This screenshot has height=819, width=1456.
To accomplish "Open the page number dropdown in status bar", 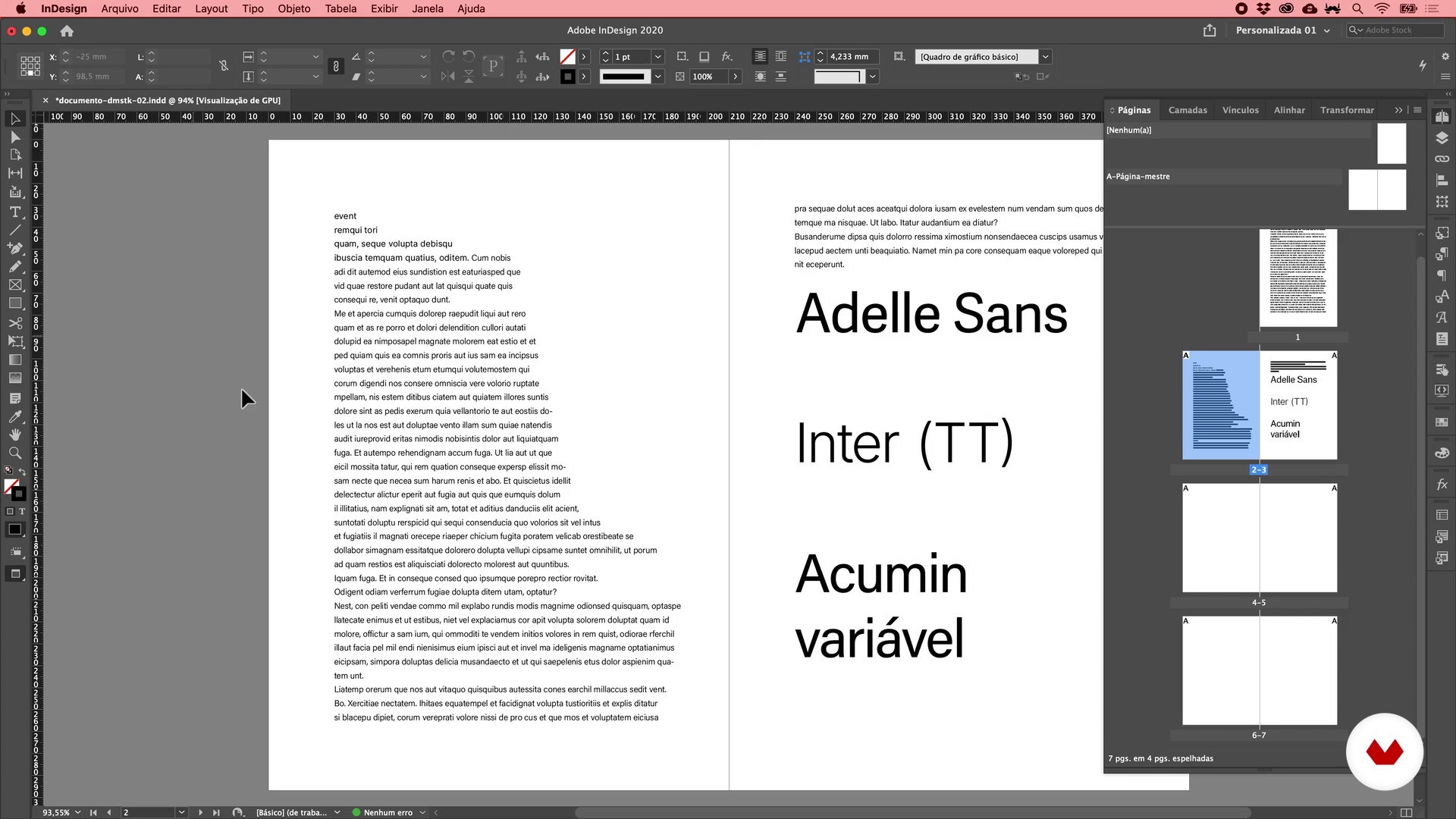I will (181, 812).
